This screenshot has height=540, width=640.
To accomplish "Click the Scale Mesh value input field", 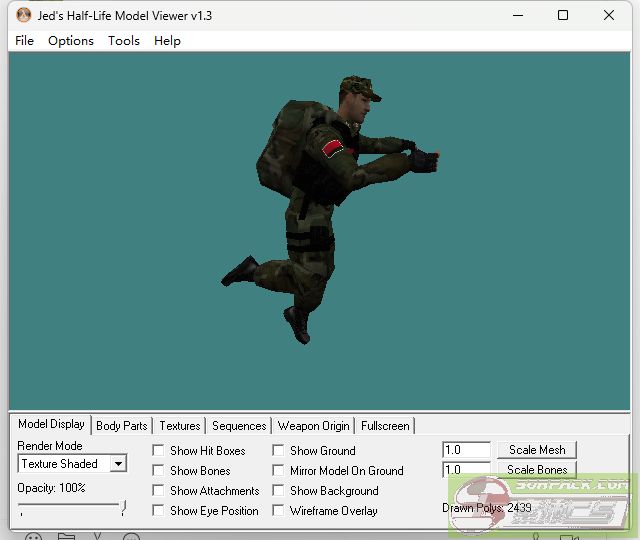I will [x=466, y=451].
